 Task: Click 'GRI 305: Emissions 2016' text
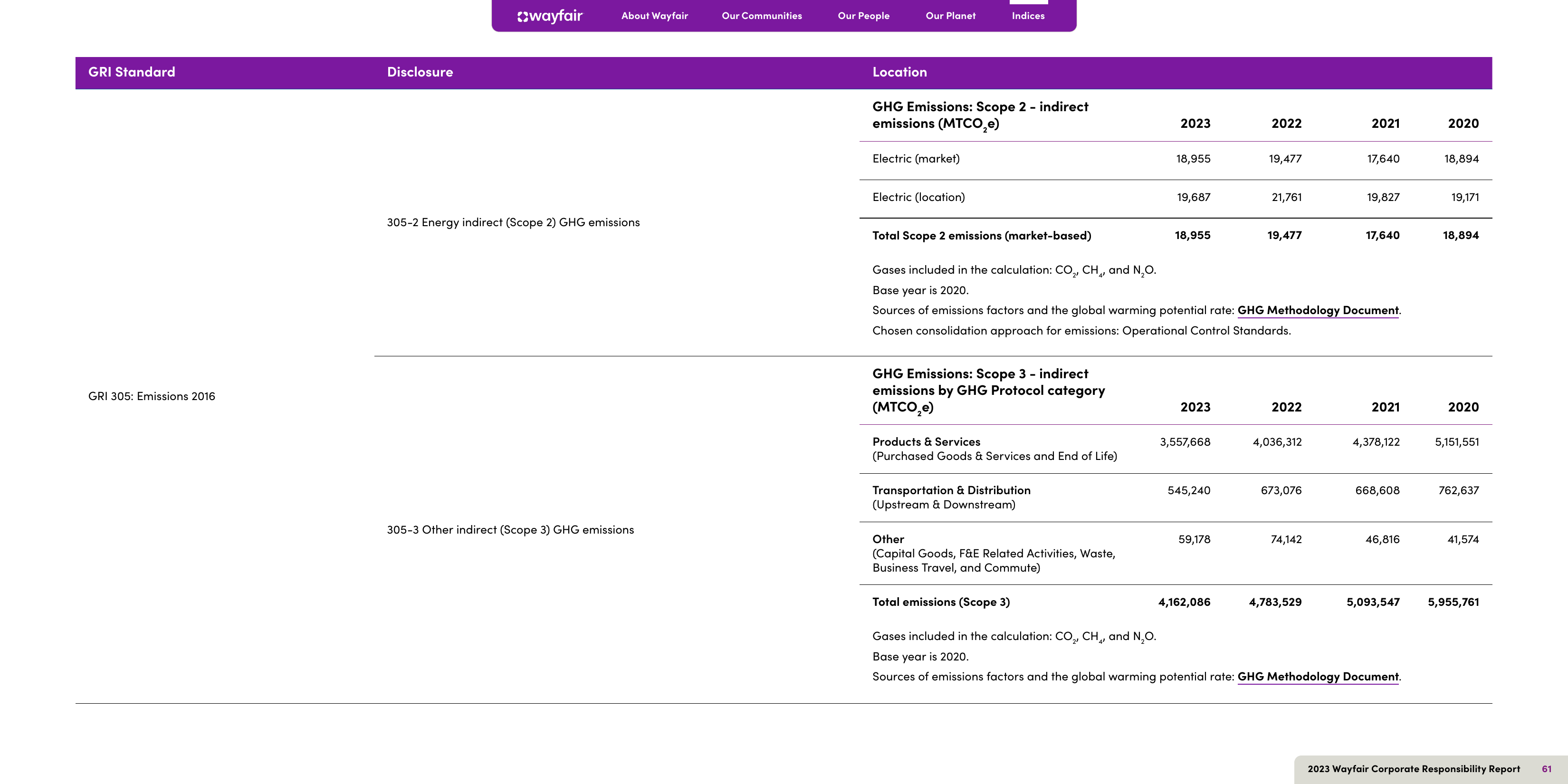(x=152, y=396)
